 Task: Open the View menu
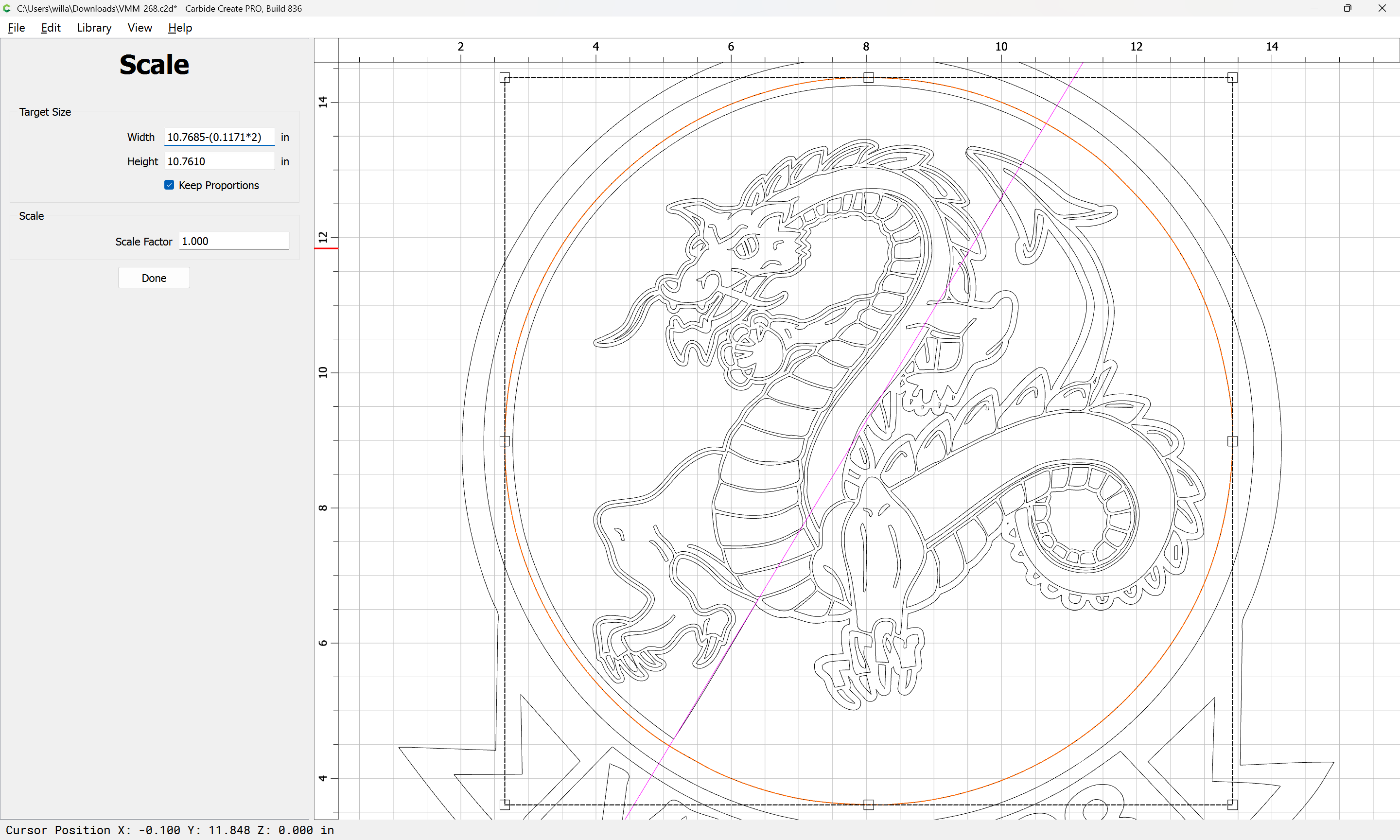pyautogui.click(x=139, y=28)
